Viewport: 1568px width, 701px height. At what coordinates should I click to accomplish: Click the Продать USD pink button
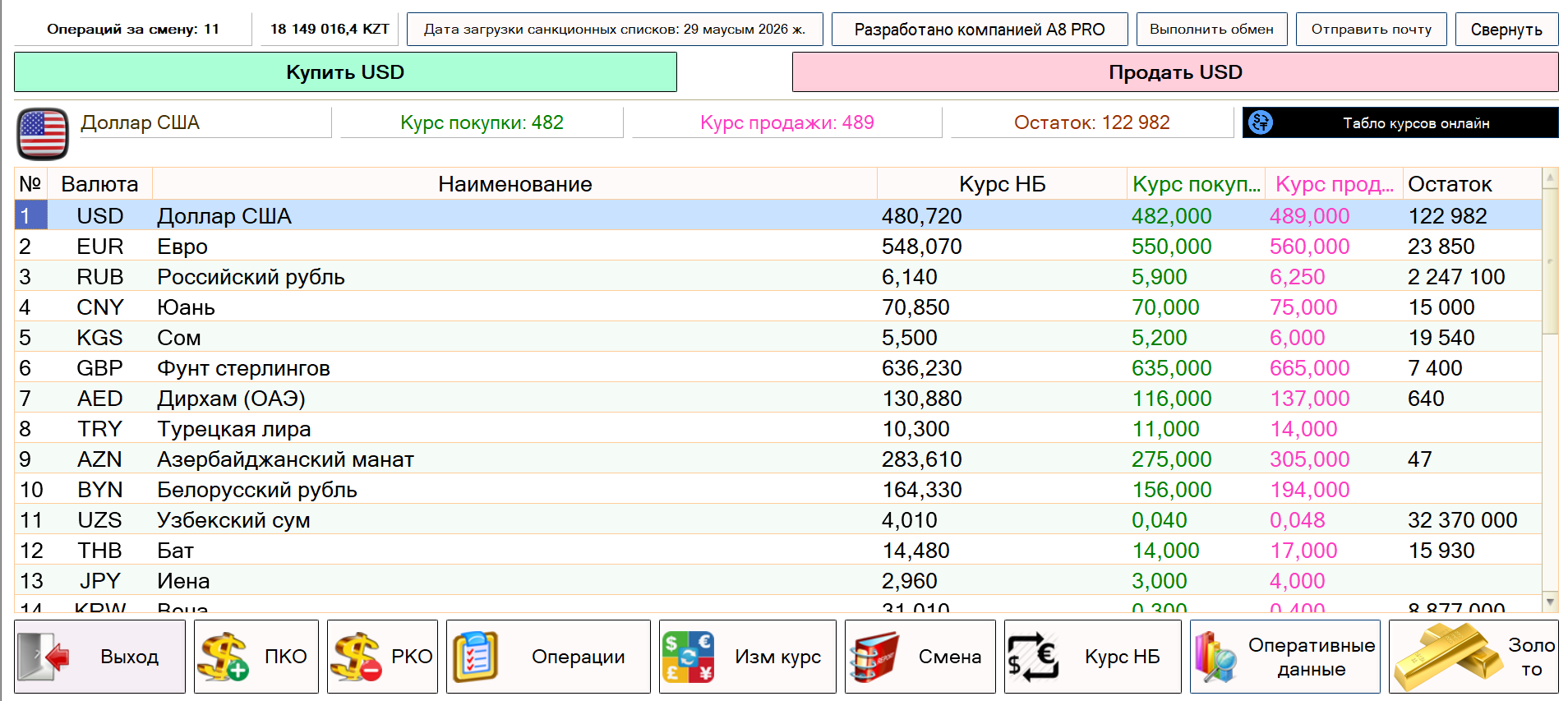1175,72
